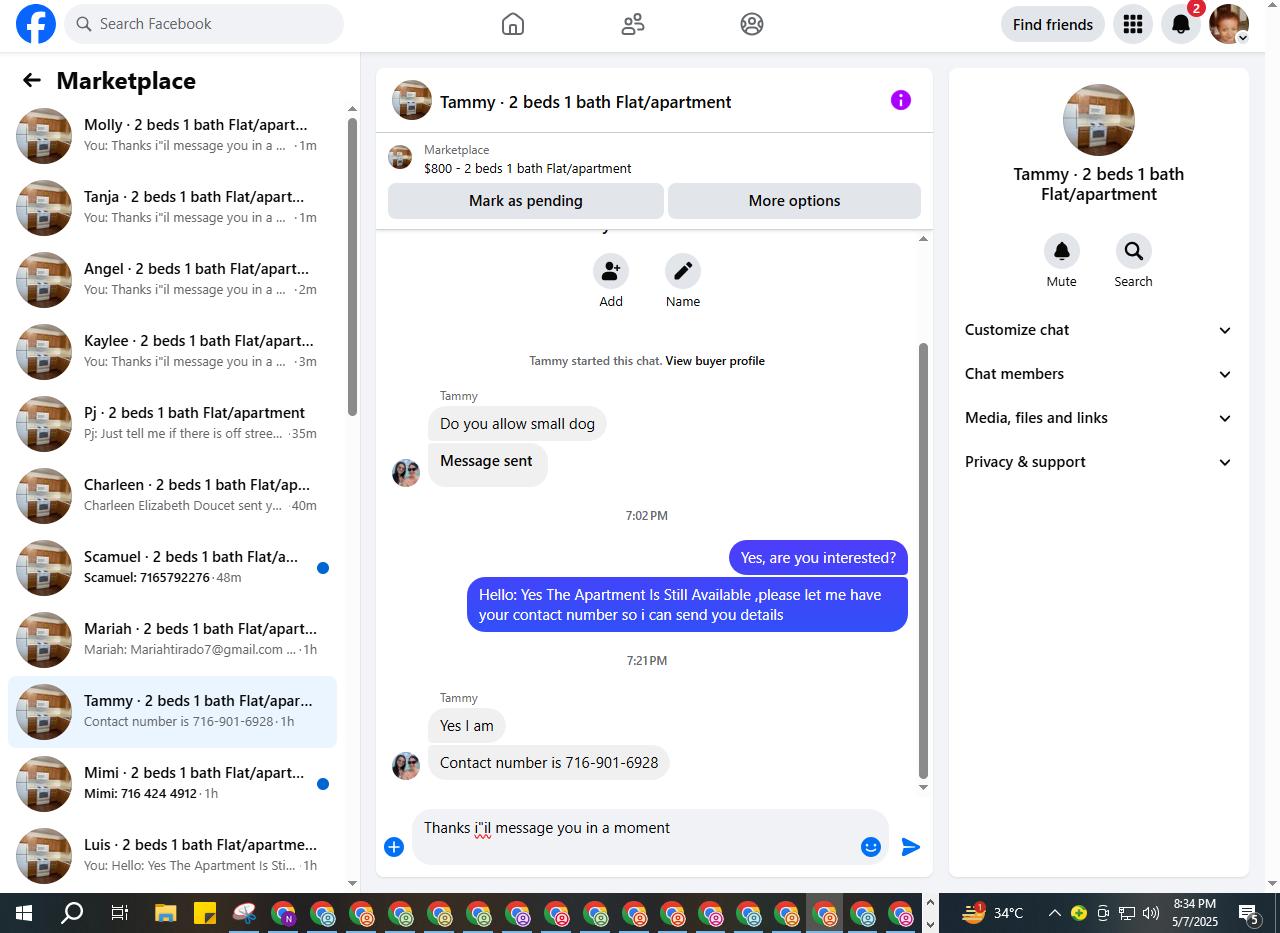1280x933 pixels.
Task: Open the notifications bell with badge
Action: (x=1181, y=24)
